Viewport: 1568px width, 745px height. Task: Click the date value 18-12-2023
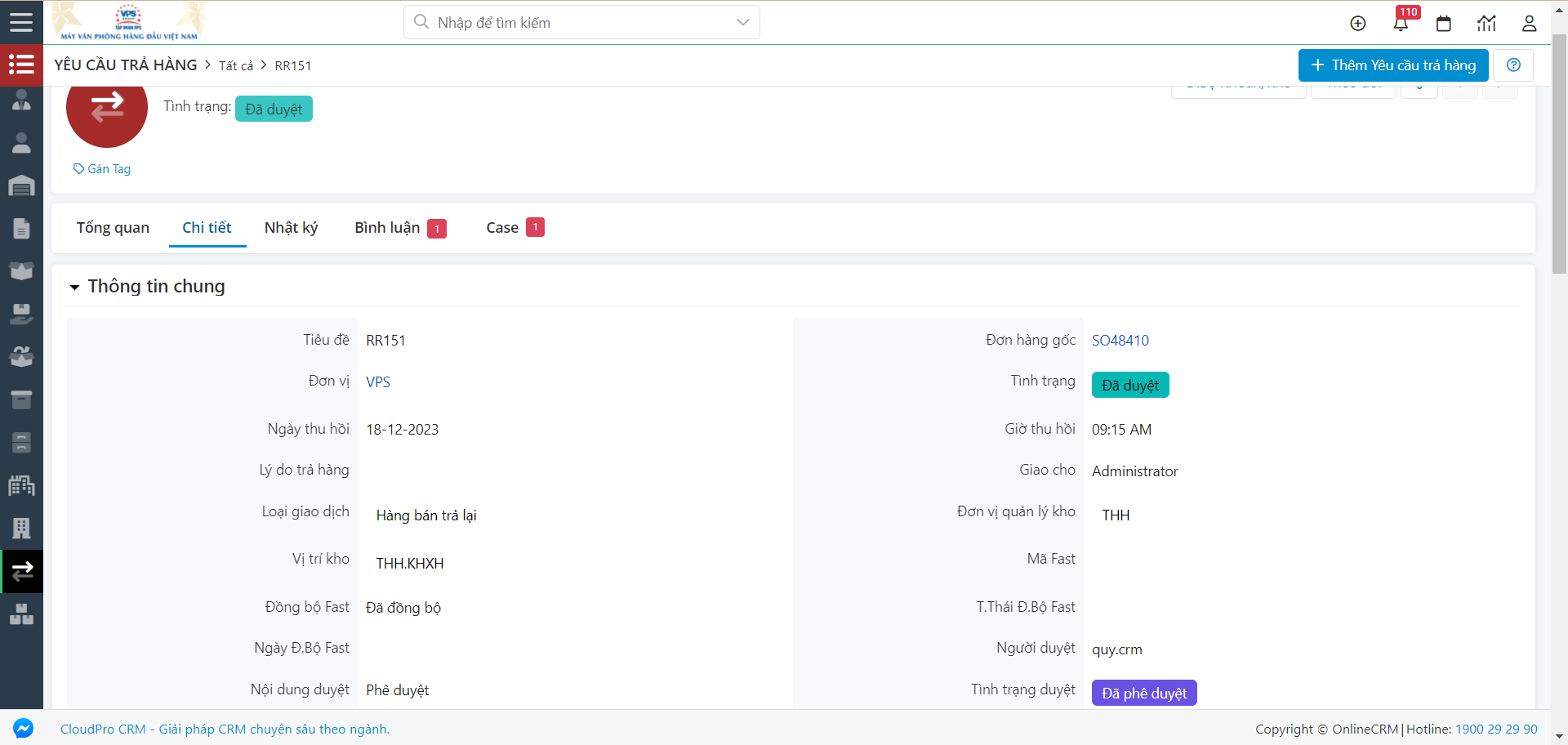pyautogui.click(x=402, y=430)
